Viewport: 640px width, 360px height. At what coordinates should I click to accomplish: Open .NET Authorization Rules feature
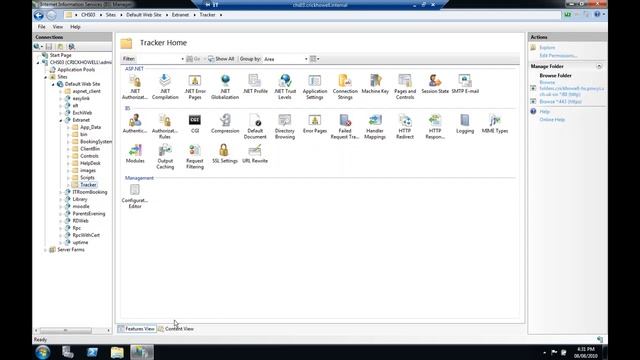pos(135,87)
